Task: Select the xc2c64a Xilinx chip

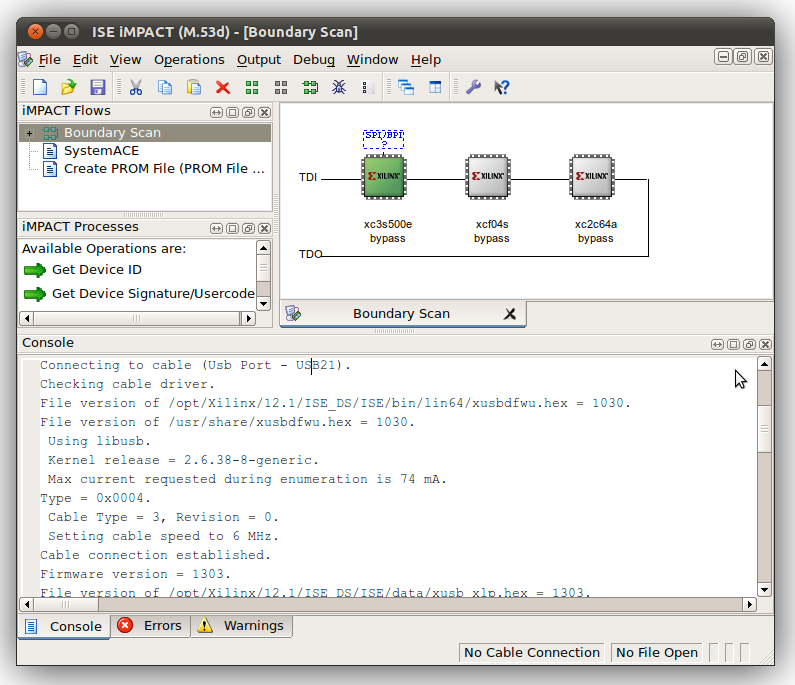Action: point(592,176)
